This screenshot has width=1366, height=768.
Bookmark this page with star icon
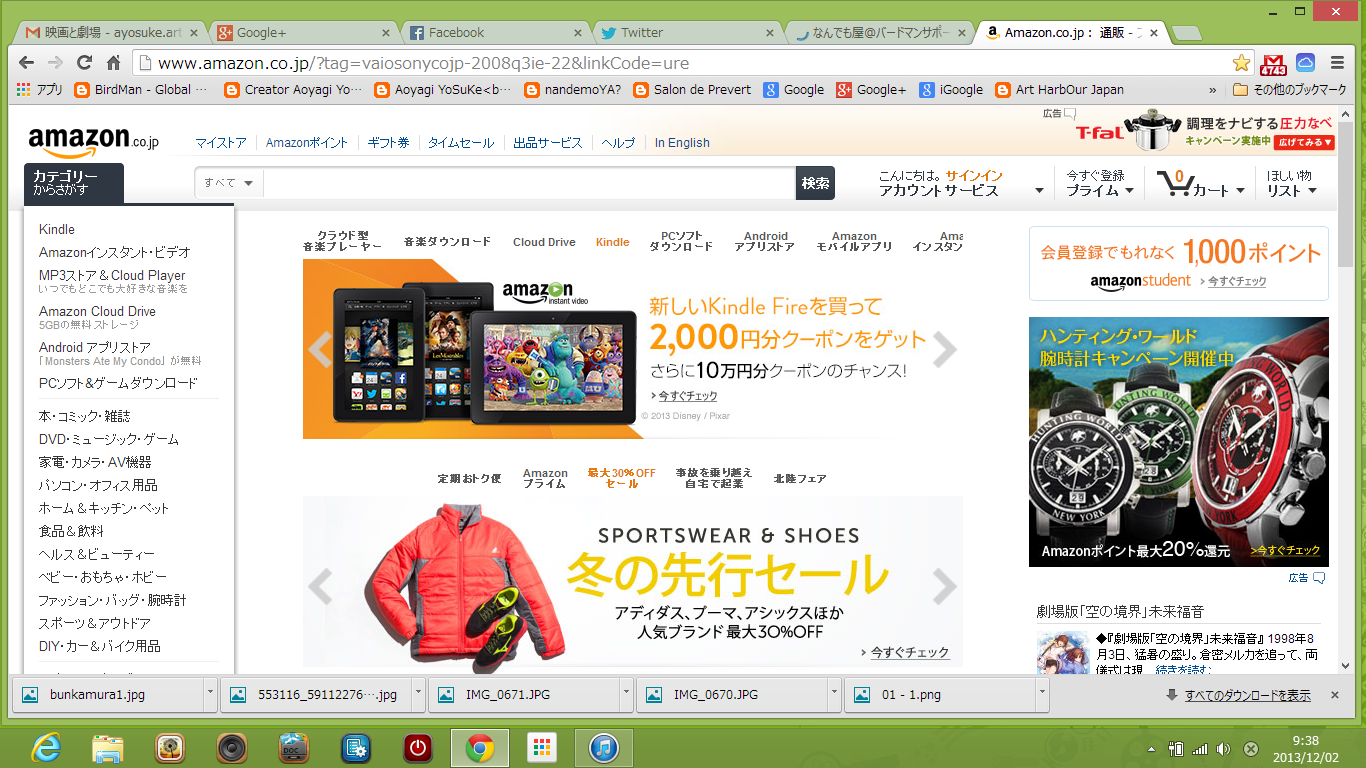click(x=1241, y=62)
